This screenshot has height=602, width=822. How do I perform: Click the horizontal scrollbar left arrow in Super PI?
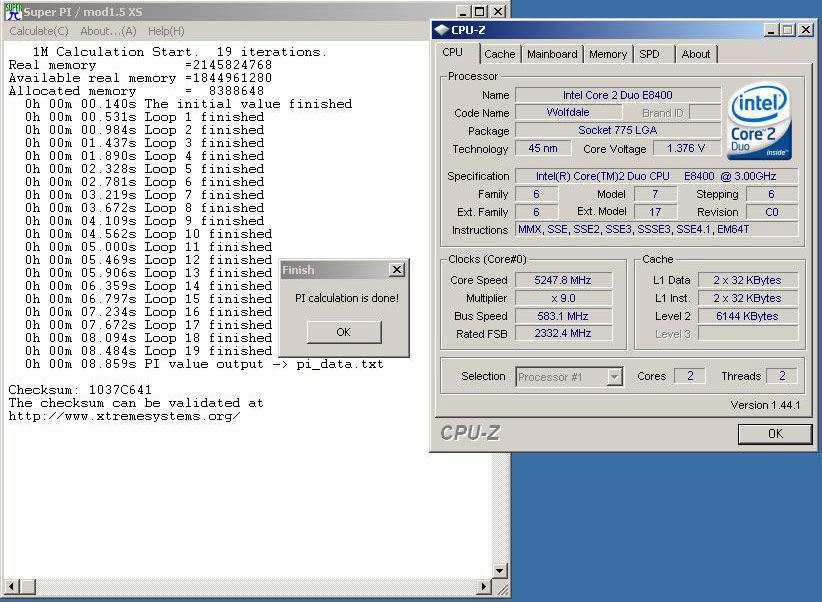[x=12, y=587]
